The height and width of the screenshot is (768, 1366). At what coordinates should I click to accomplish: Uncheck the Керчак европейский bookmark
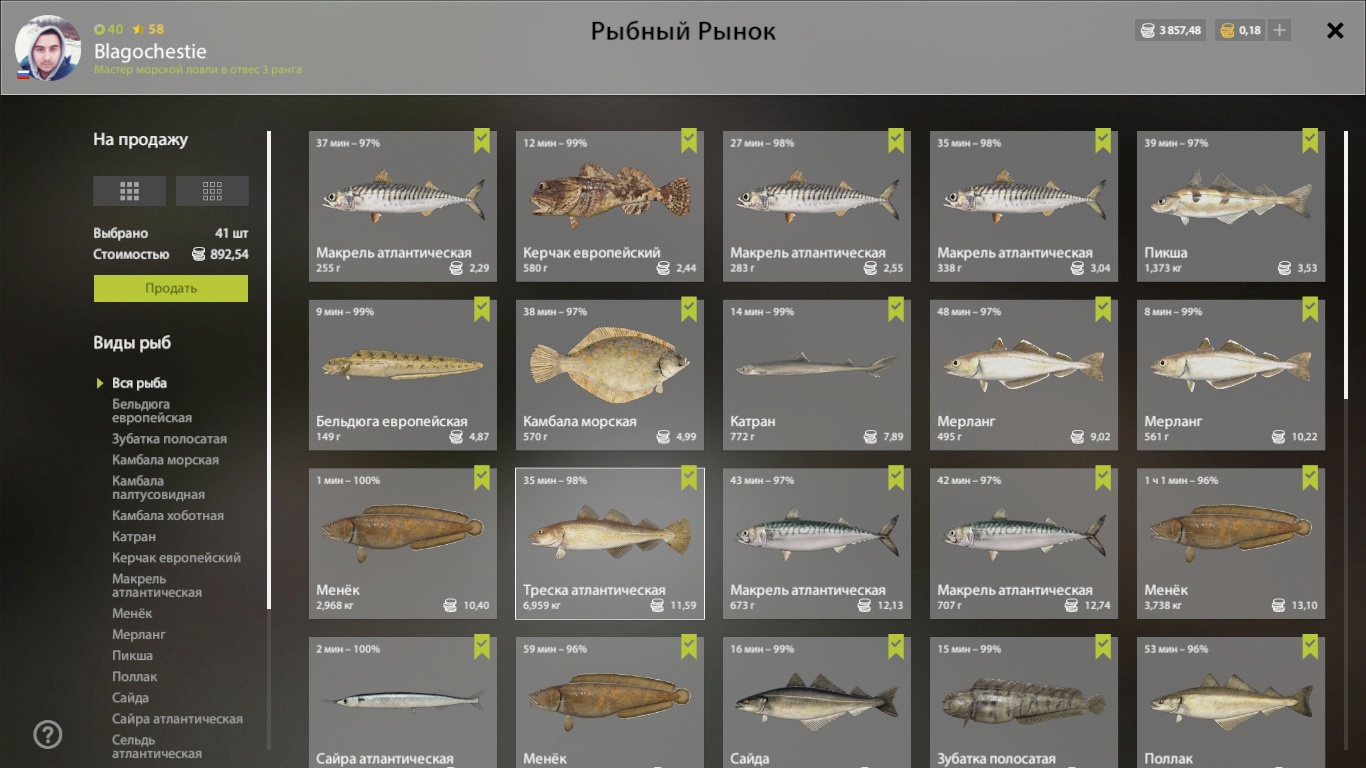(689, 141)
